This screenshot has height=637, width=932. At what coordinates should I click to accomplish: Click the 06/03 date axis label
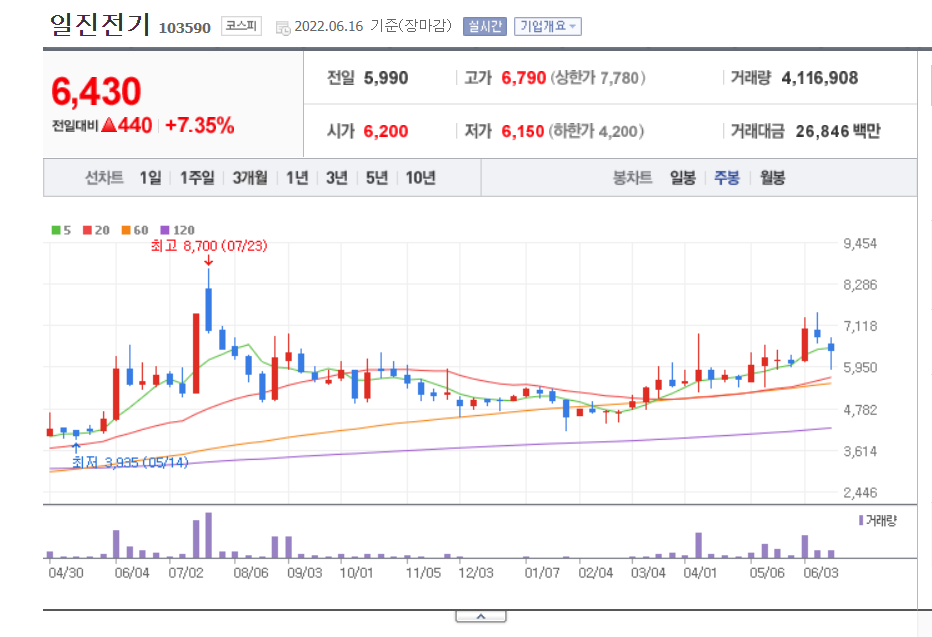click(821, 573)
